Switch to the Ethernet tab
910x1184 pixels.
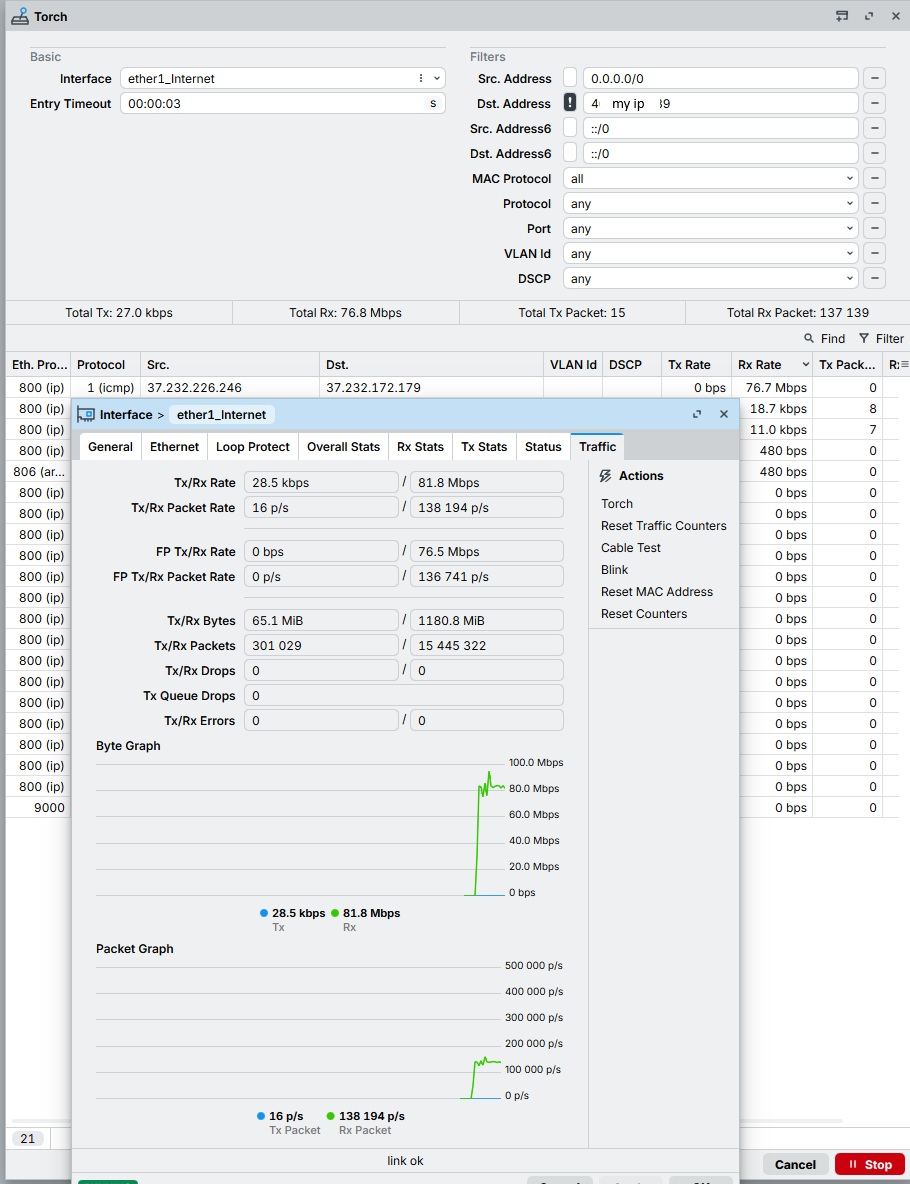click(174, 446)
